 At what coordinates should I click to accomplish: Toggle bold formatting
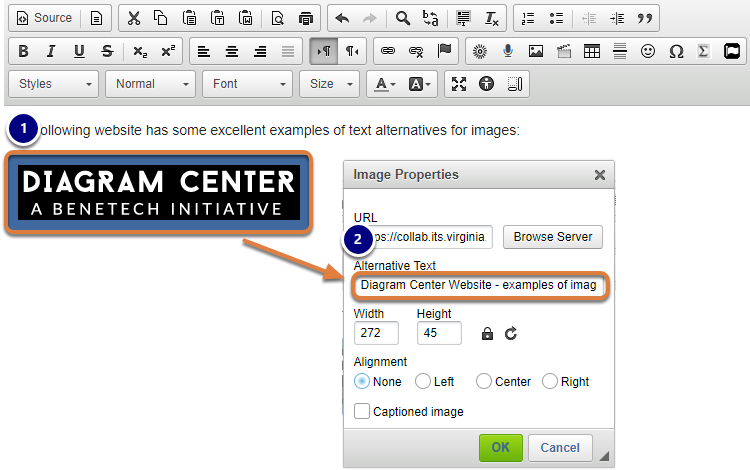pyautogui.click(x=23, y=51)
